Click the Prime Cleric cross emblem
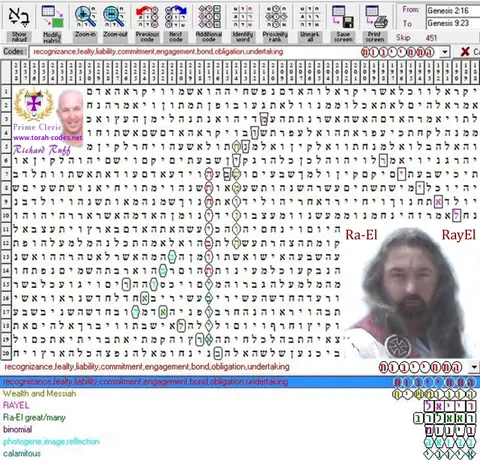 pos(34,105)
